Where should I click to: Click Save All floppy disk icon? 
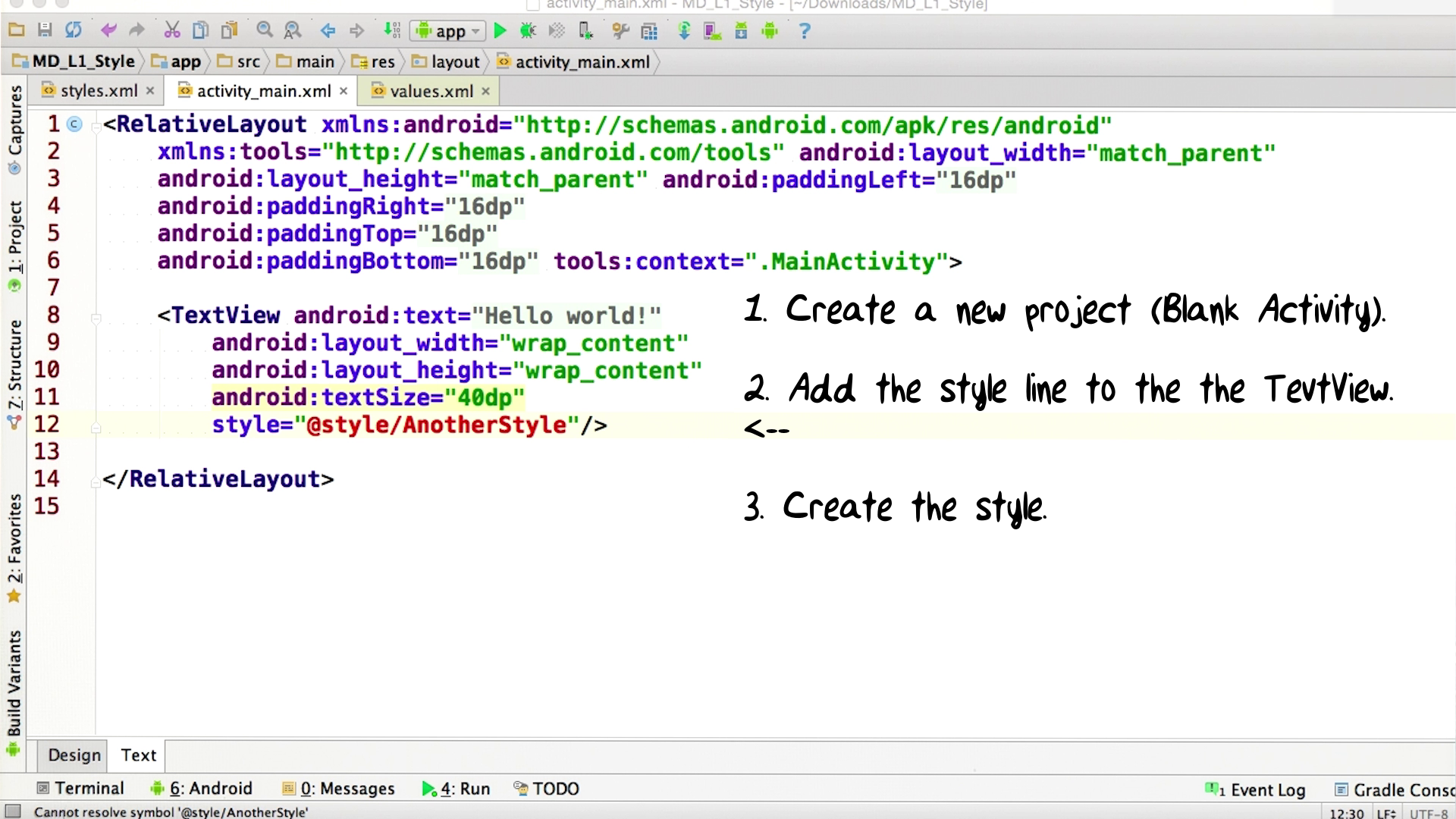45,30
